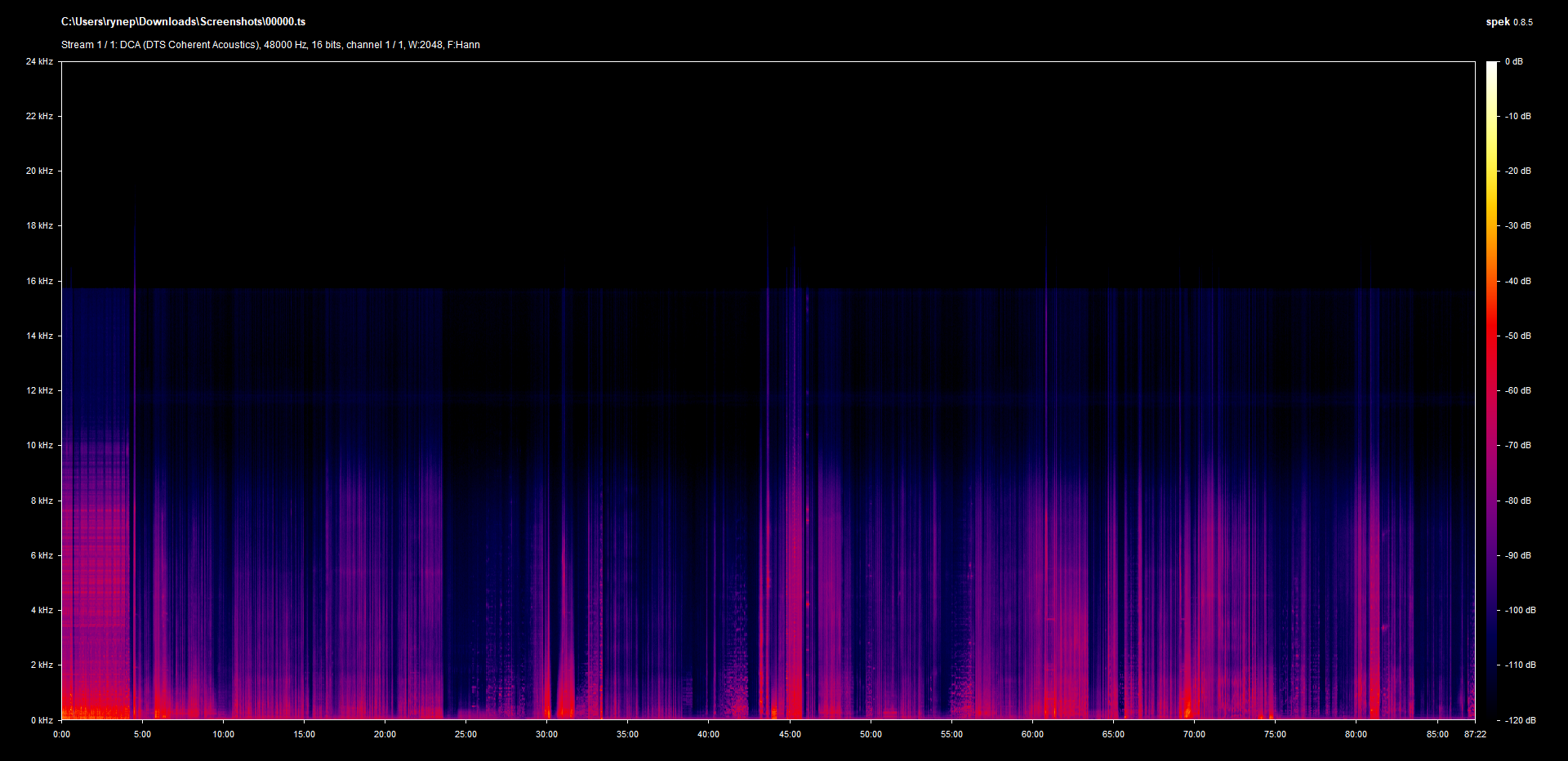This screenshot has width=1568, height=761.
Task: Click the 45:00 time axis marker
Action: [x=790, y=734]
